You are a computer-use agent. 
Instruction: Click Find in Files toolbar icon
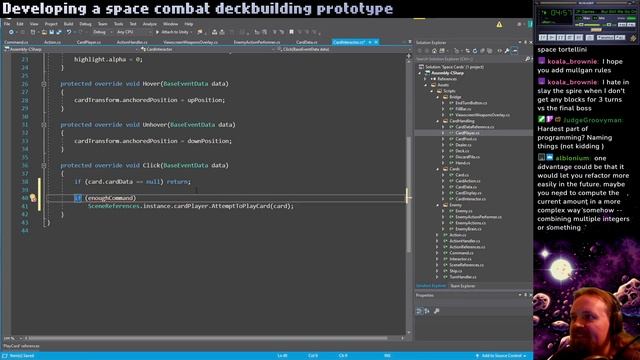click(200, 32)
